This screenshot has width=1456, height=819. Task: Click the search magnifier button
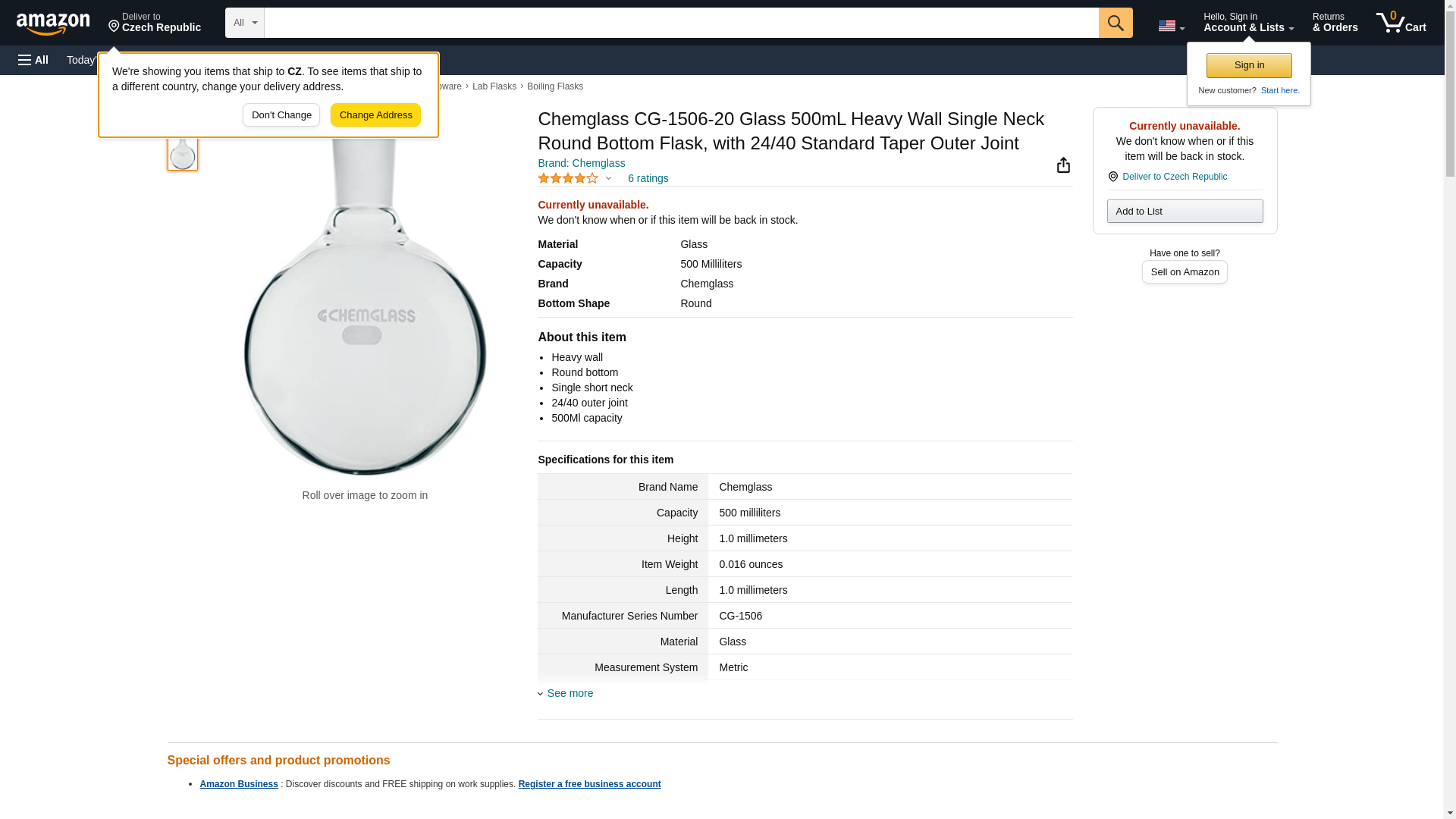(1115, 23)
